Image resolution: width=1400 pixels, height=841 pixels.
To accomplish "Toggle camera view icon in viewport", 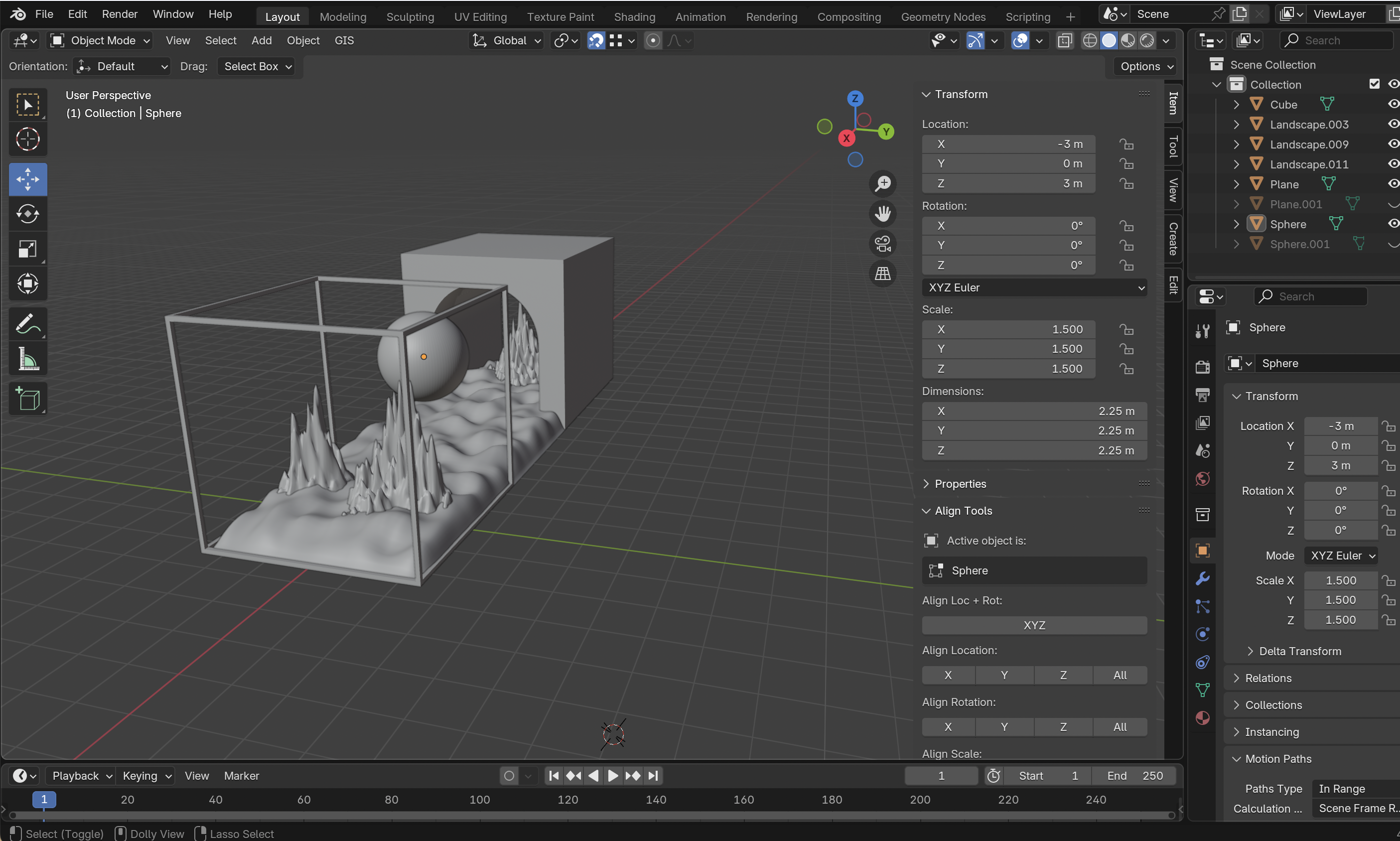I will coord(883,244).
